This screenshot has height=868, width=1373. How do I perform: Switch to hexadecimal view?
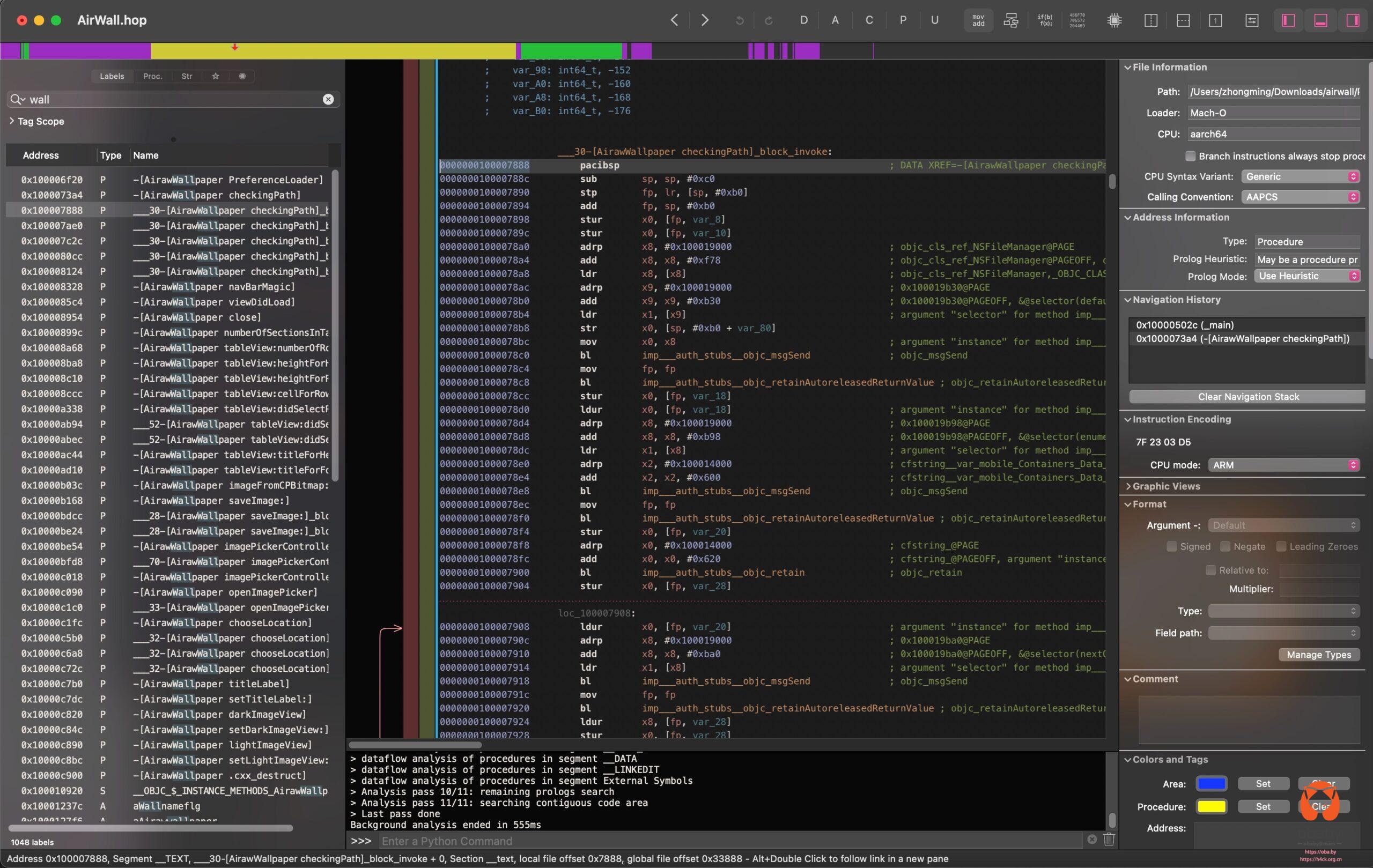click(1077, 20)
